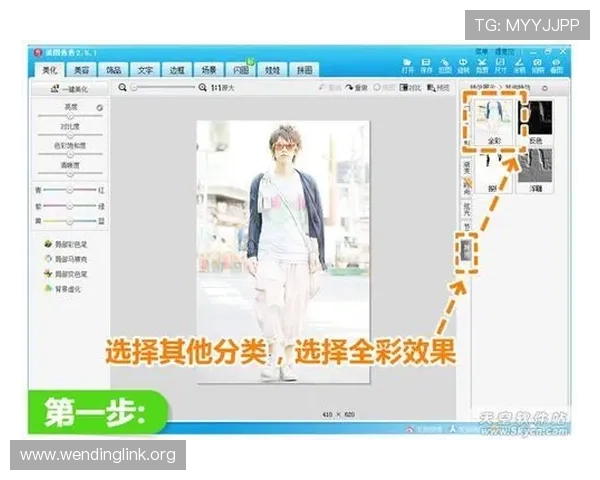Select the 局部变色笔 tool
The width and height of the screenshot is (600, 480).
[65, 274]
